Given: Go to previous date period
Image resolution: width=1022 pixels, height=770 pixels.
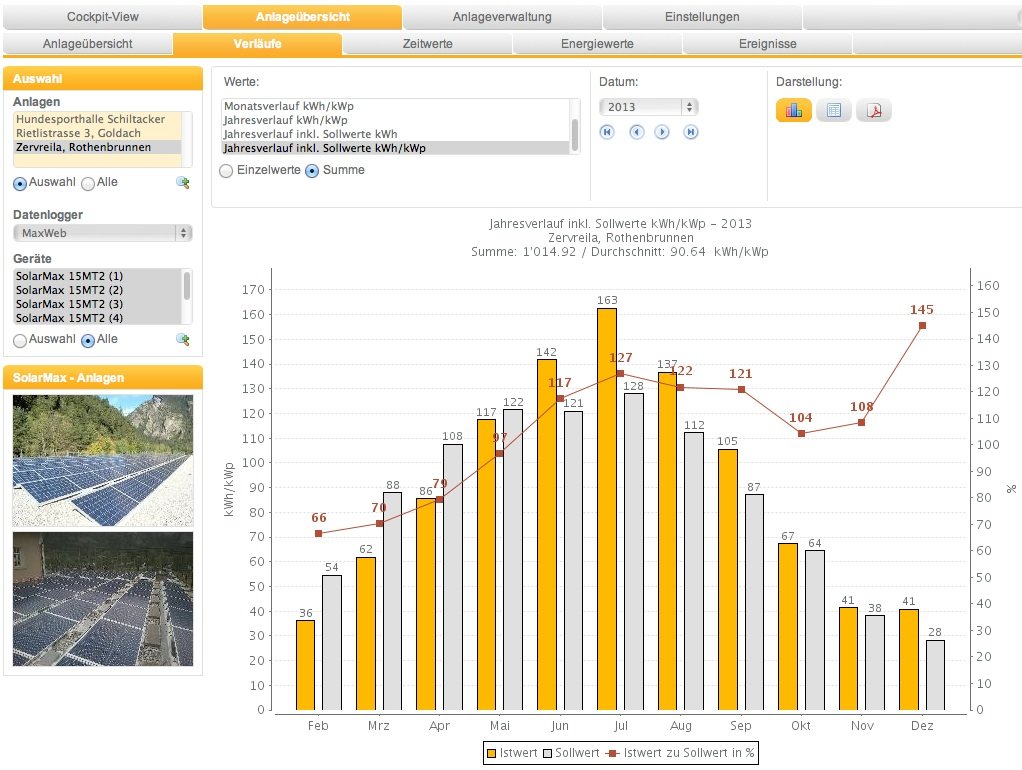Looking at the screenshot, I should coord(637,132).
